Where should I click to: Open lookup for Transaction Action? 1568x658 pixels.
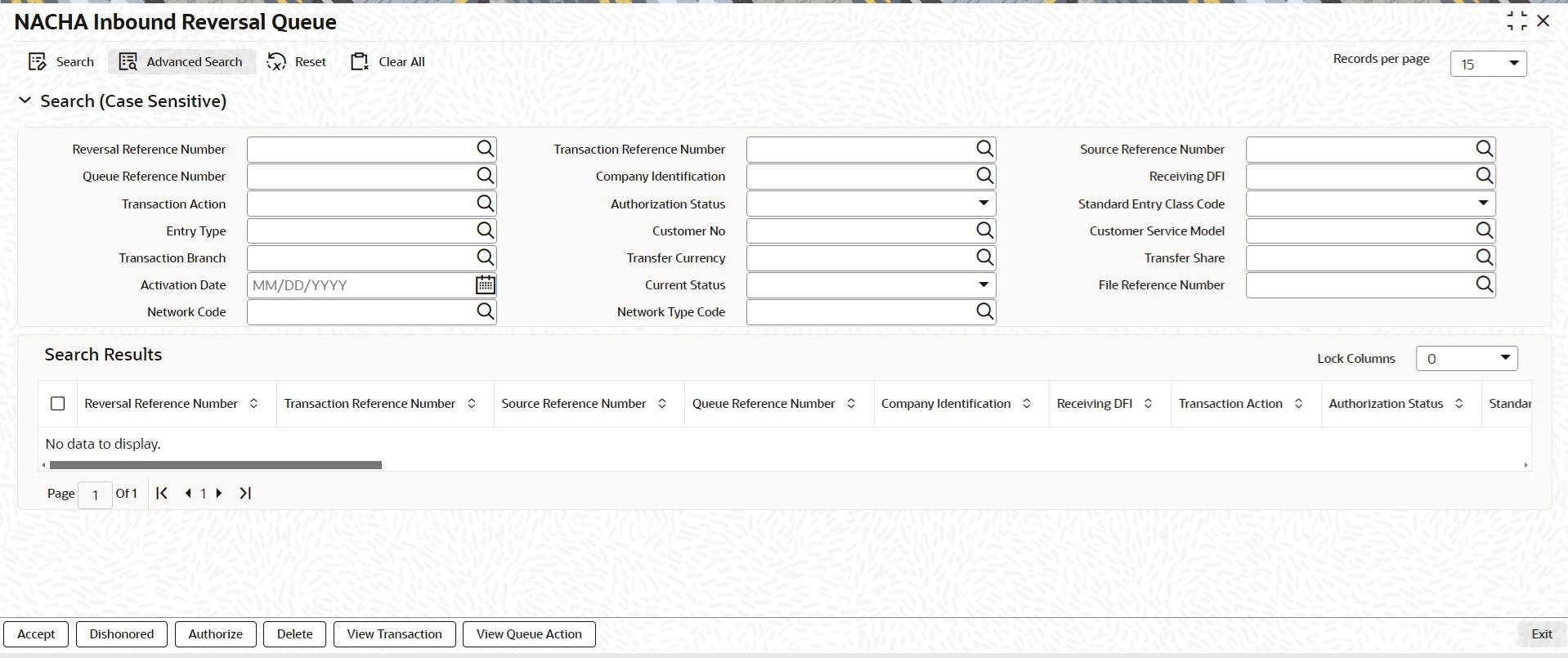[486, 204]
